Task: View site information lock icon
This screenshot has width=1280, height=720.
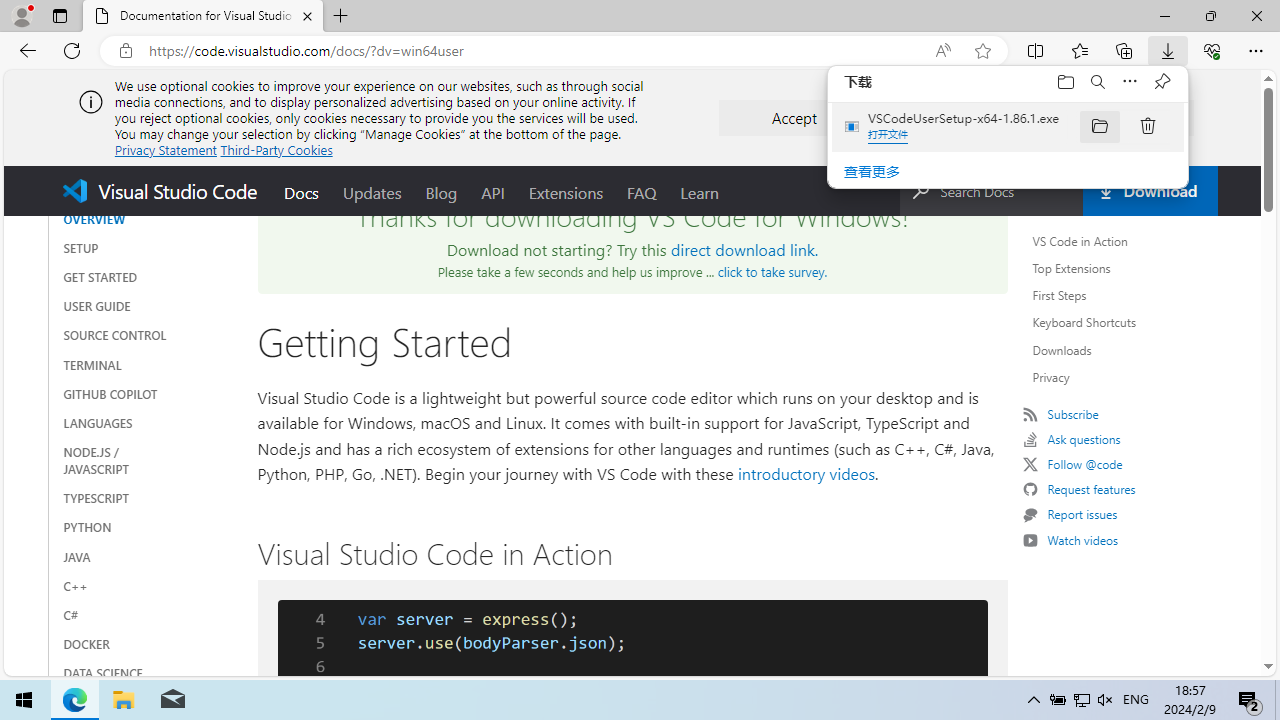Action: [x=125, y=51]
